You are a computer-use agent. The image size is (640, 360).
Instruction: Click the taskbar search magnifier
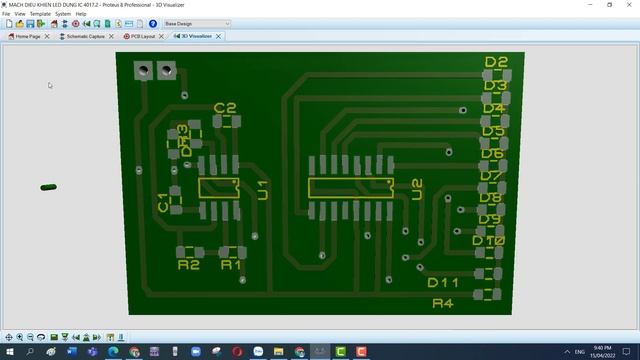tap(30, 351)
